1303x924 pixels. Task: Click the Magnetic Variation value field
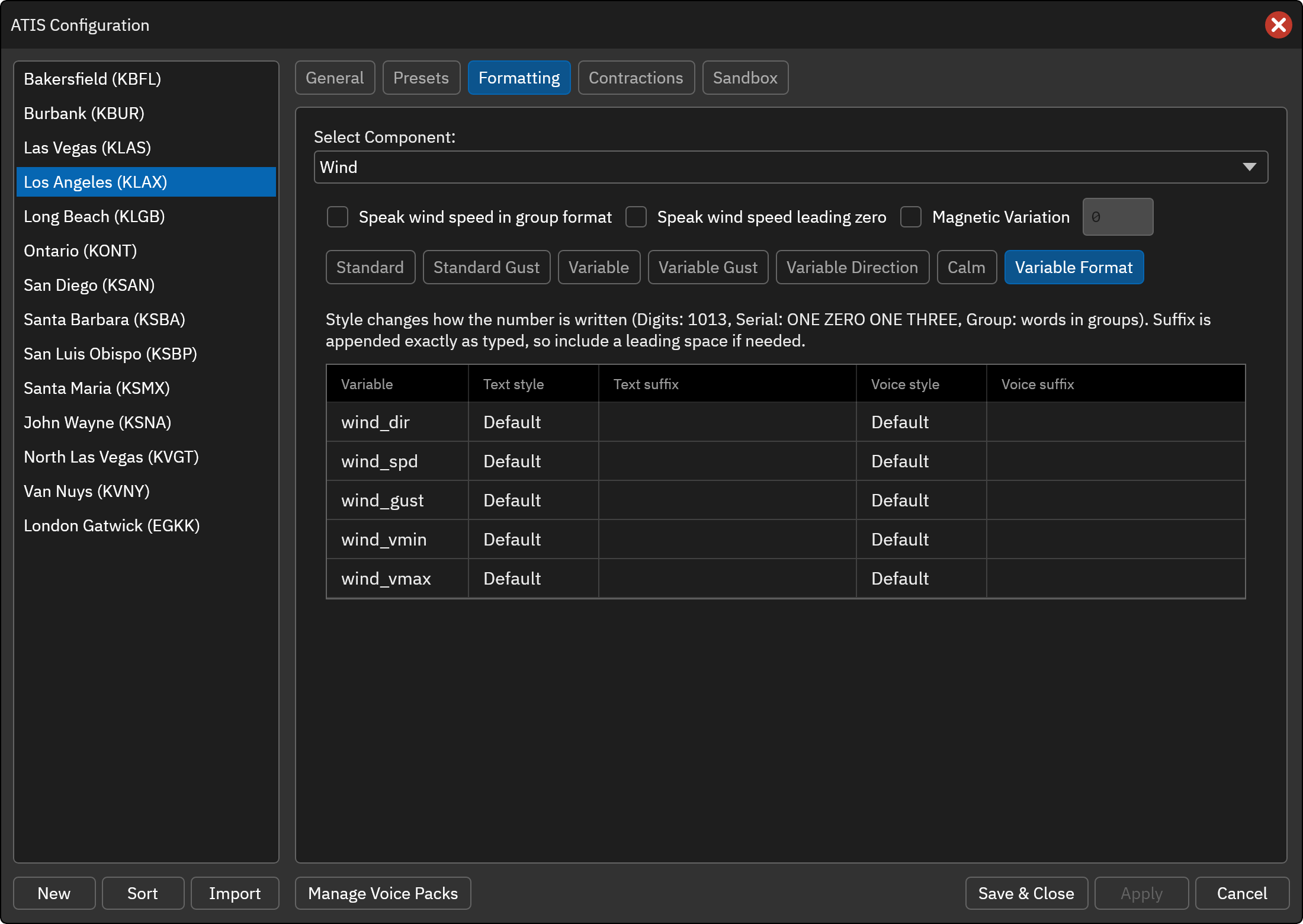click(x=1118, y=217)
